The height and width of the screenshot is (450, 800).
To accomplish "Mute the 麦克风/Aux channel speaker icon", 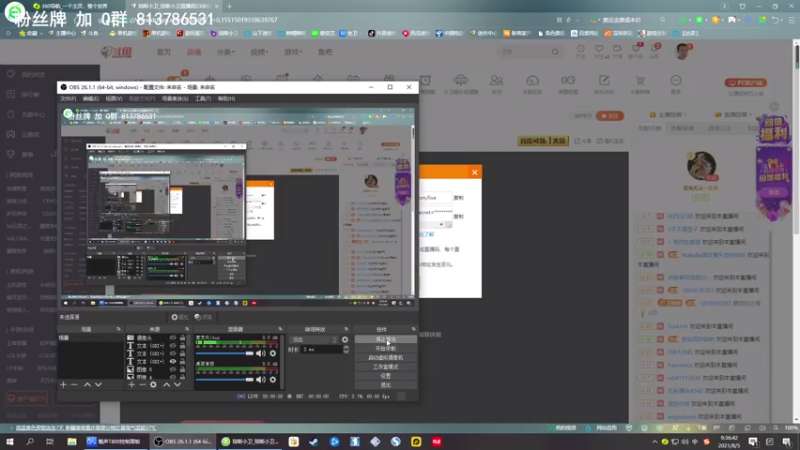I will (x=261, y=353).
